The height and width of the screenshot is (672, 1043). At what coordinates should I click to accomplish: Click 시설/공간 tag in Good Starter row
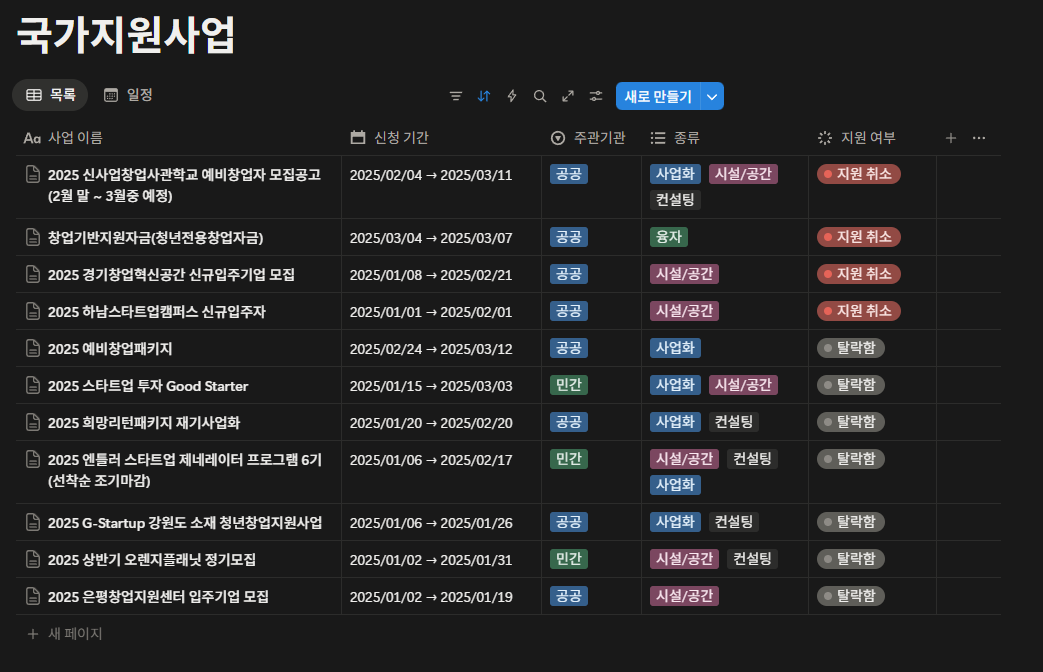tap(743, 385)
